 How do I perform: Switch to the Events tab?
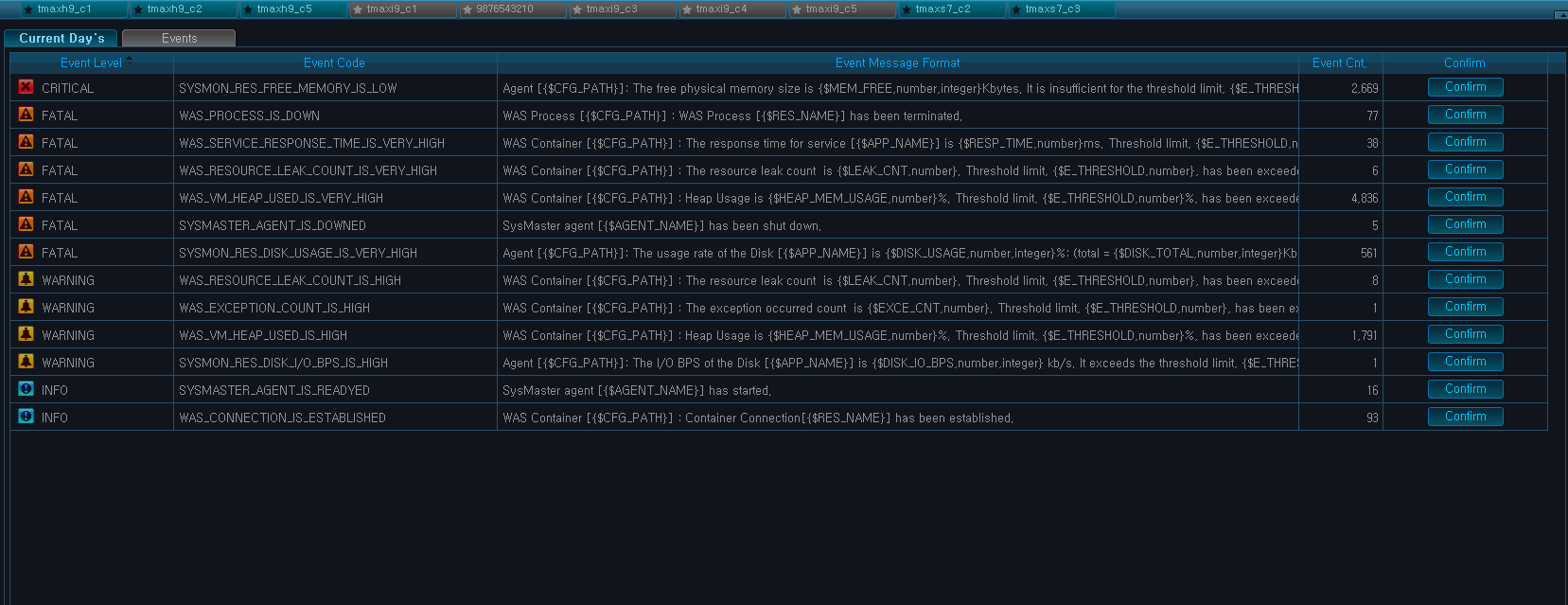coord(179,38)
